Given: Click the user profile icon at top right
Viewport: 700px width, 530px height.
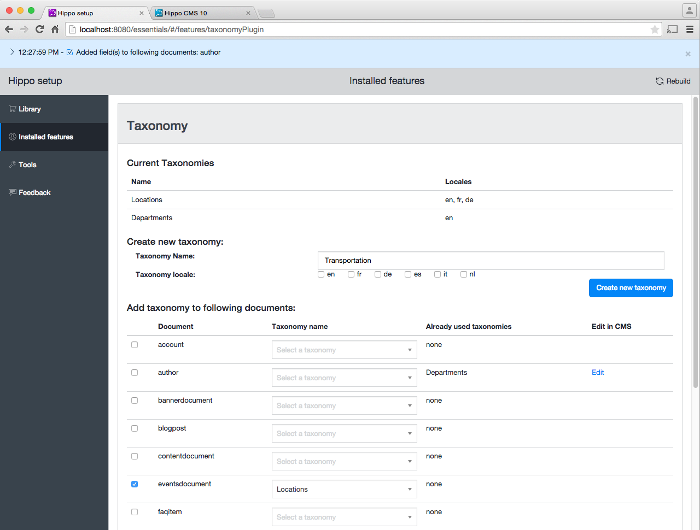Looking at the screenshot, I should pyautogui.click(x=688, y=10).
